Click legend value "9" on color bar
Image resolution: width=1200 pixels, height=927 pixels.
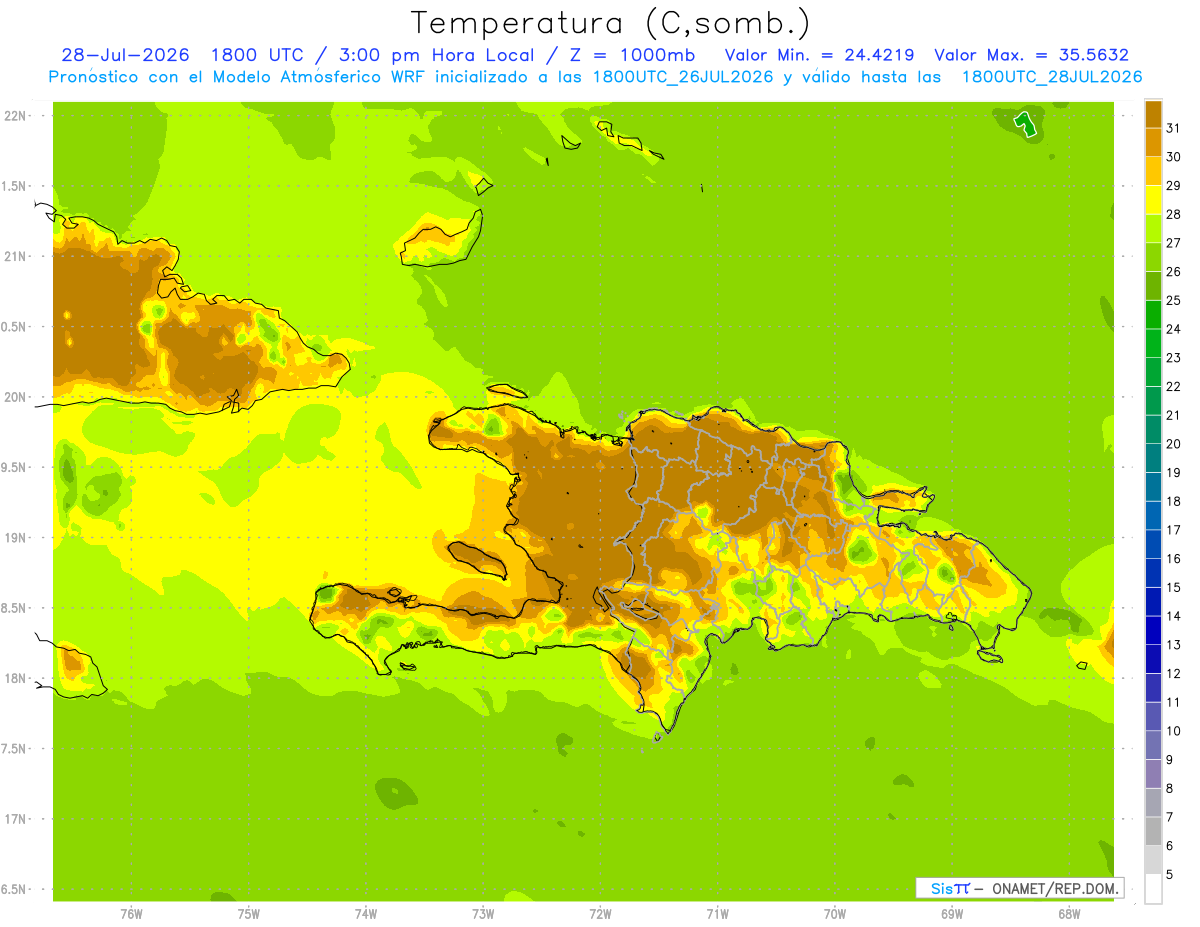tap(1170, 760)
